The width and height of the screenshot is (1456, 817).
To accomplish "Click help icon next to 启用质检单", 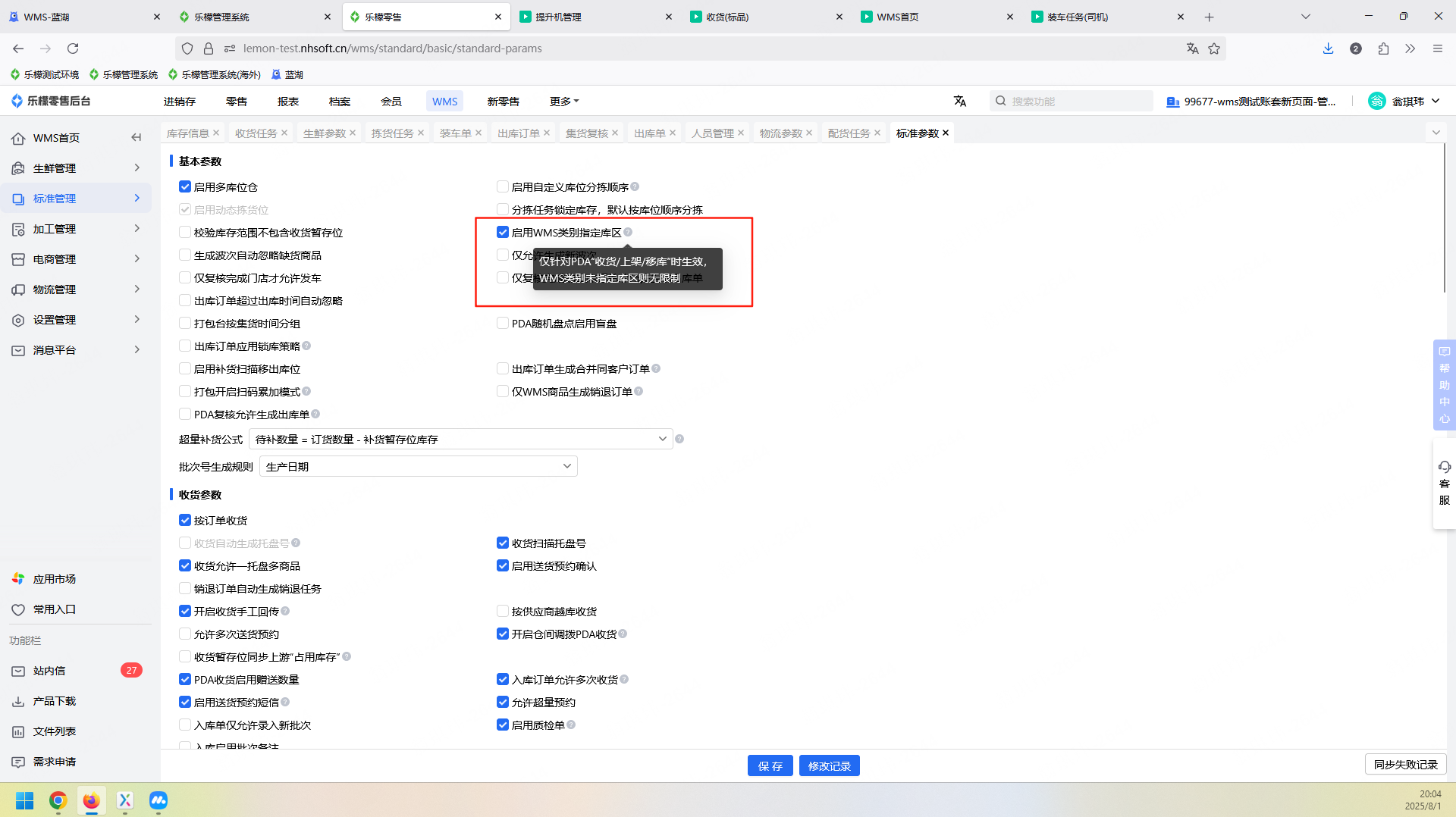I will [x=571, y=725].
